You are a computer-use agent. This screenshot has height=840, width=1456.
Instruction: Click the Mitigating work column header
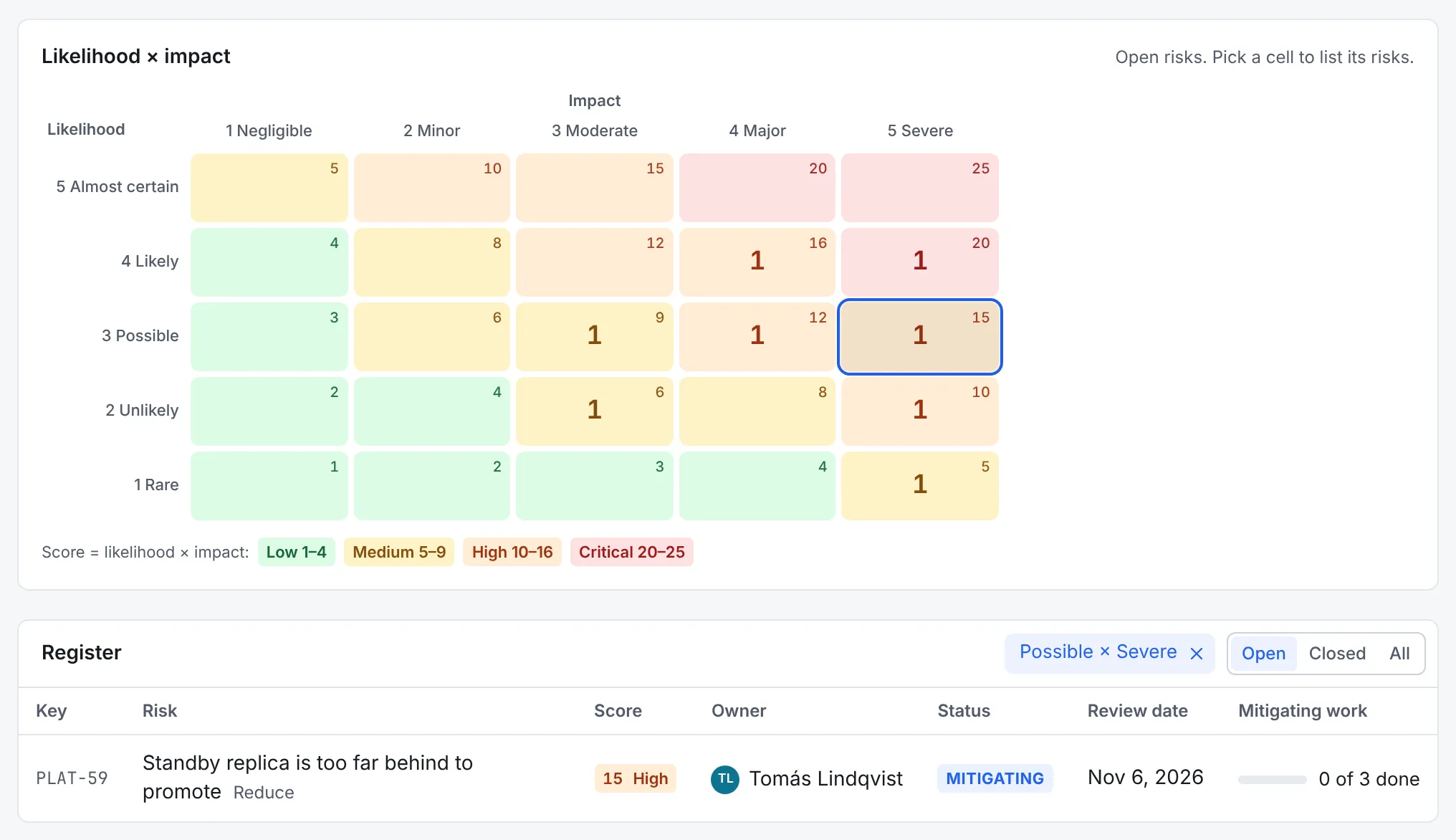tap(1303, 711)
